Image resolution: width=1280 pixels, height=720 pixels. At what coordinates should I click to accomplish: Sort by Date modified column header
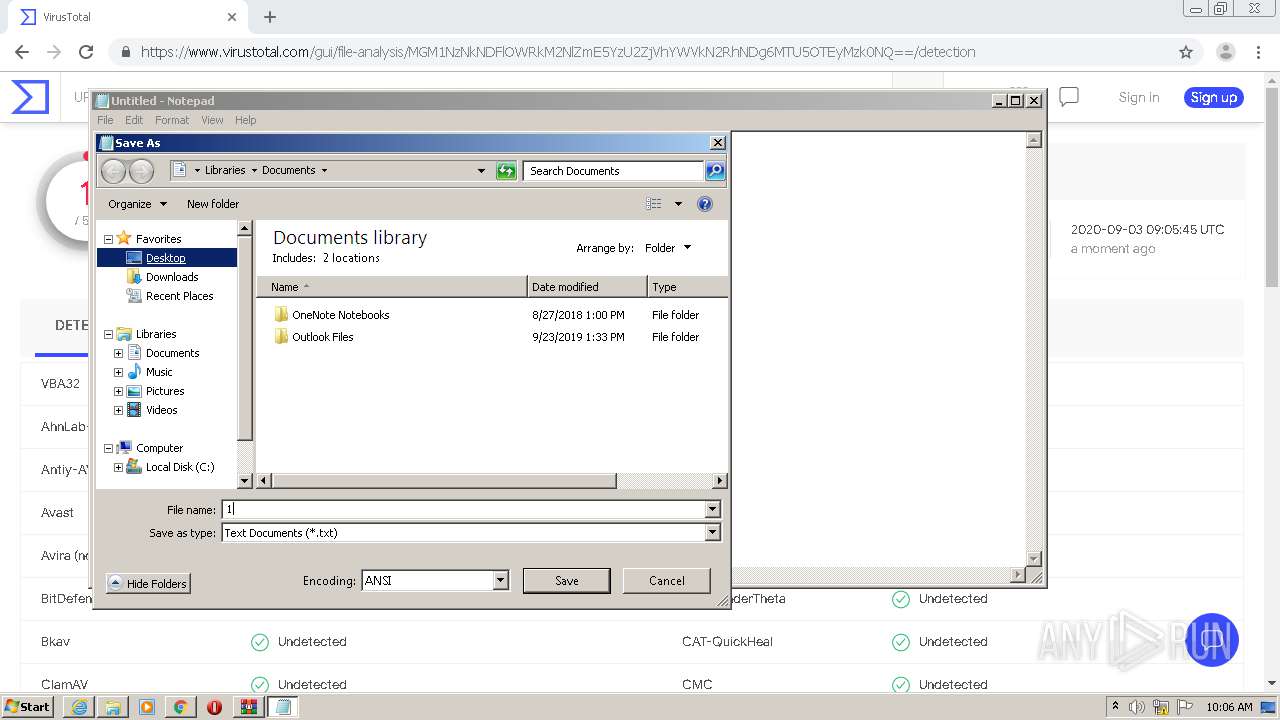(587, 287)
